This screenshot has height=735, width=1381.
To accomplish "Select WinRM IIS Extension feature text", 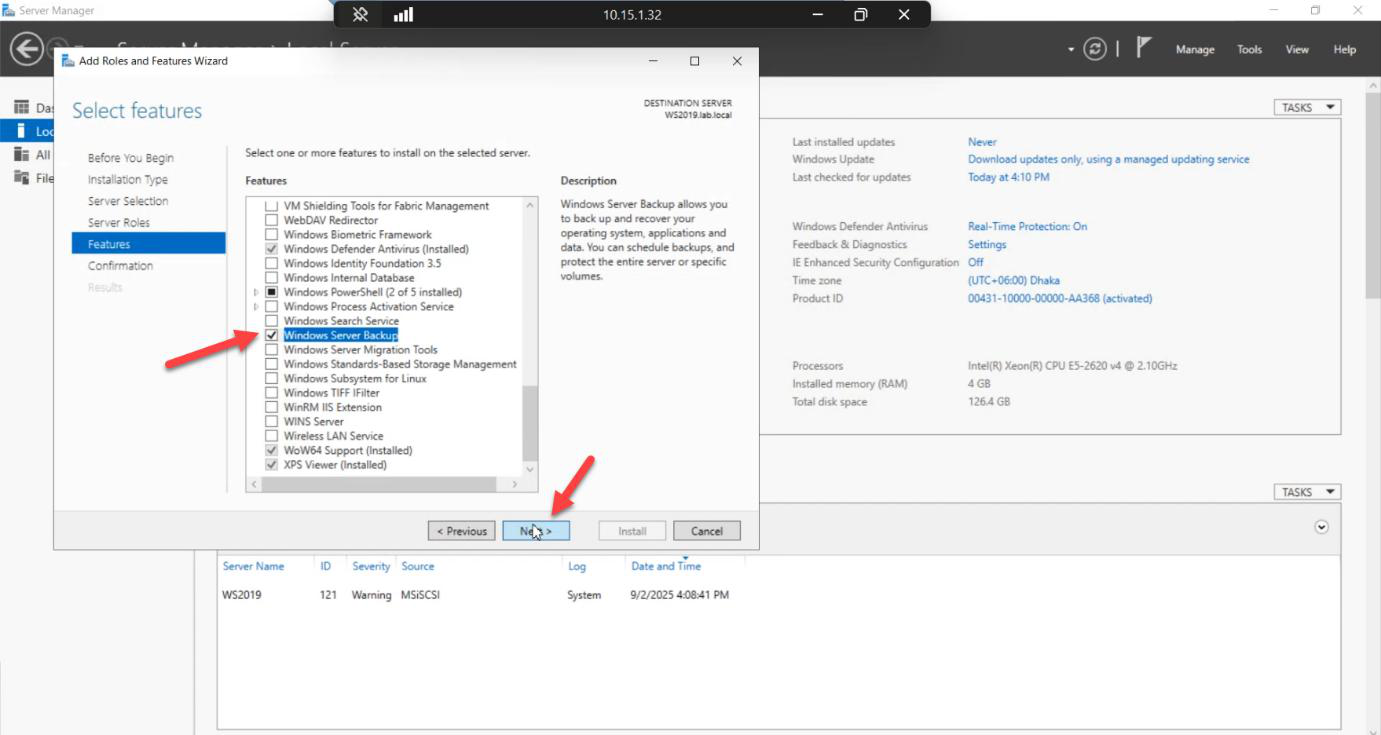I will tap(333, 407).
